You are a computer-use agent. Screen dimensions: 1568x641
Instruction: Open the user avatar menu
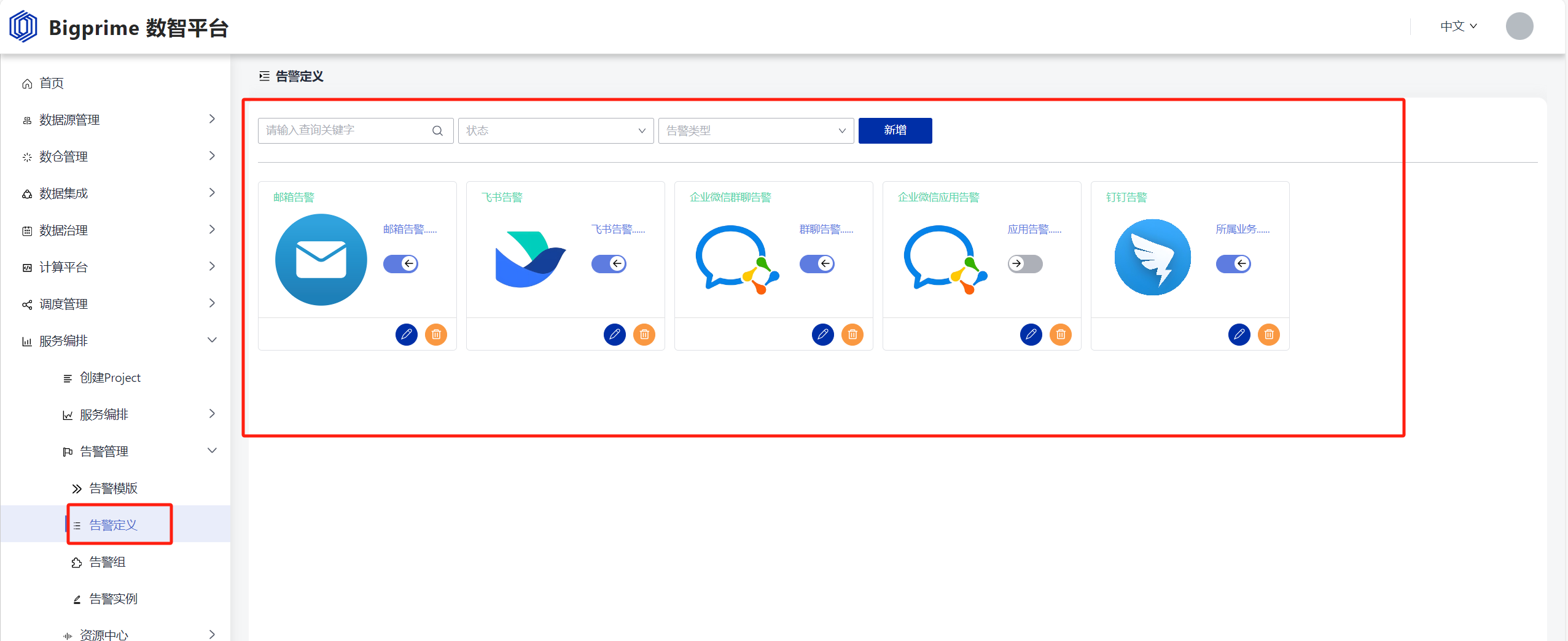click(1519, 26)
